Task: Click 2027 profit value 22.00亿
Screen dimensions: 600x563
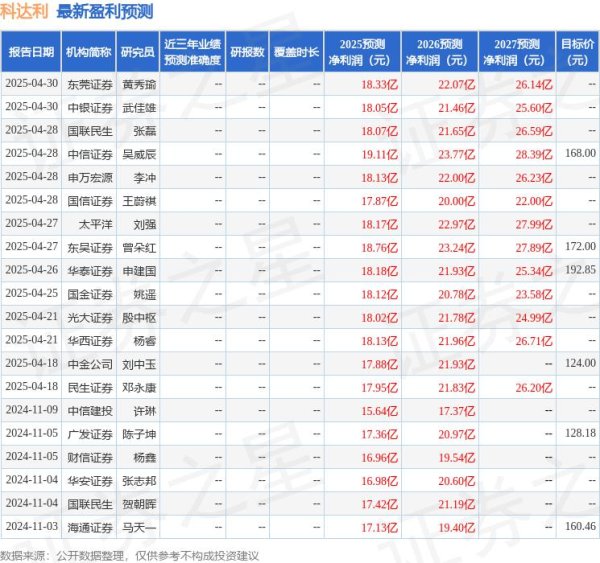Action: pyautogui.click(x=534, y=201)
